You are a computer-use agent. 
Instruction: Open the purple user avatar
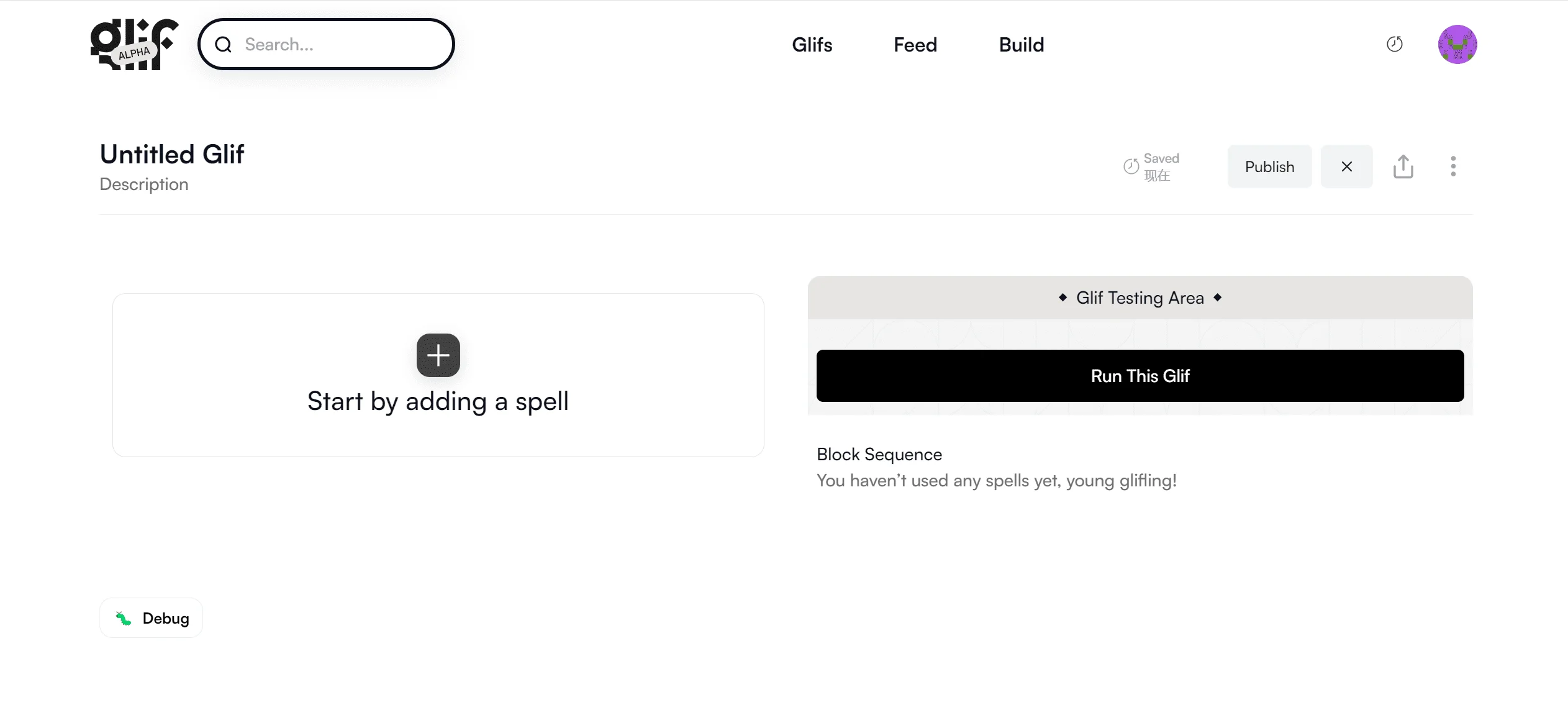(1457, 44)
